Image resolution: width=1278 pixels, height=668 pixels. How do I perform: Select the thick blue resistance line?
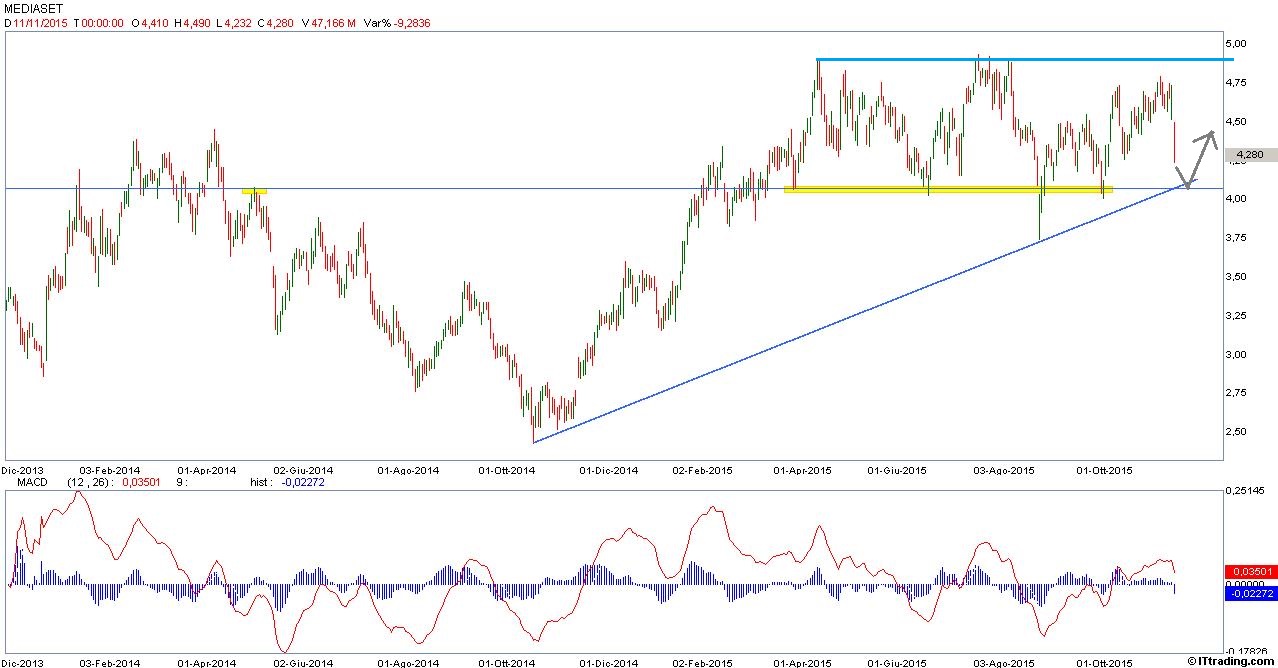click(x=1020, y=60)
